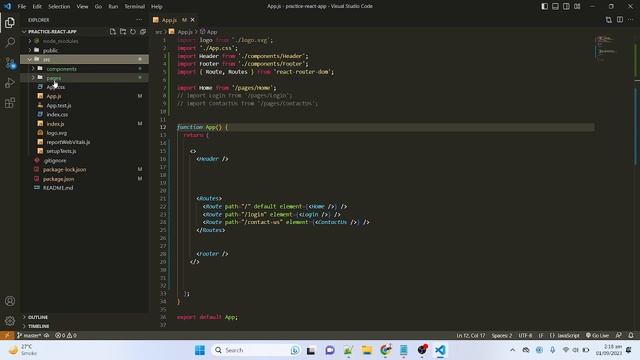
Task: Open the Accounts menu icon
Action: [x=10, y=301]
